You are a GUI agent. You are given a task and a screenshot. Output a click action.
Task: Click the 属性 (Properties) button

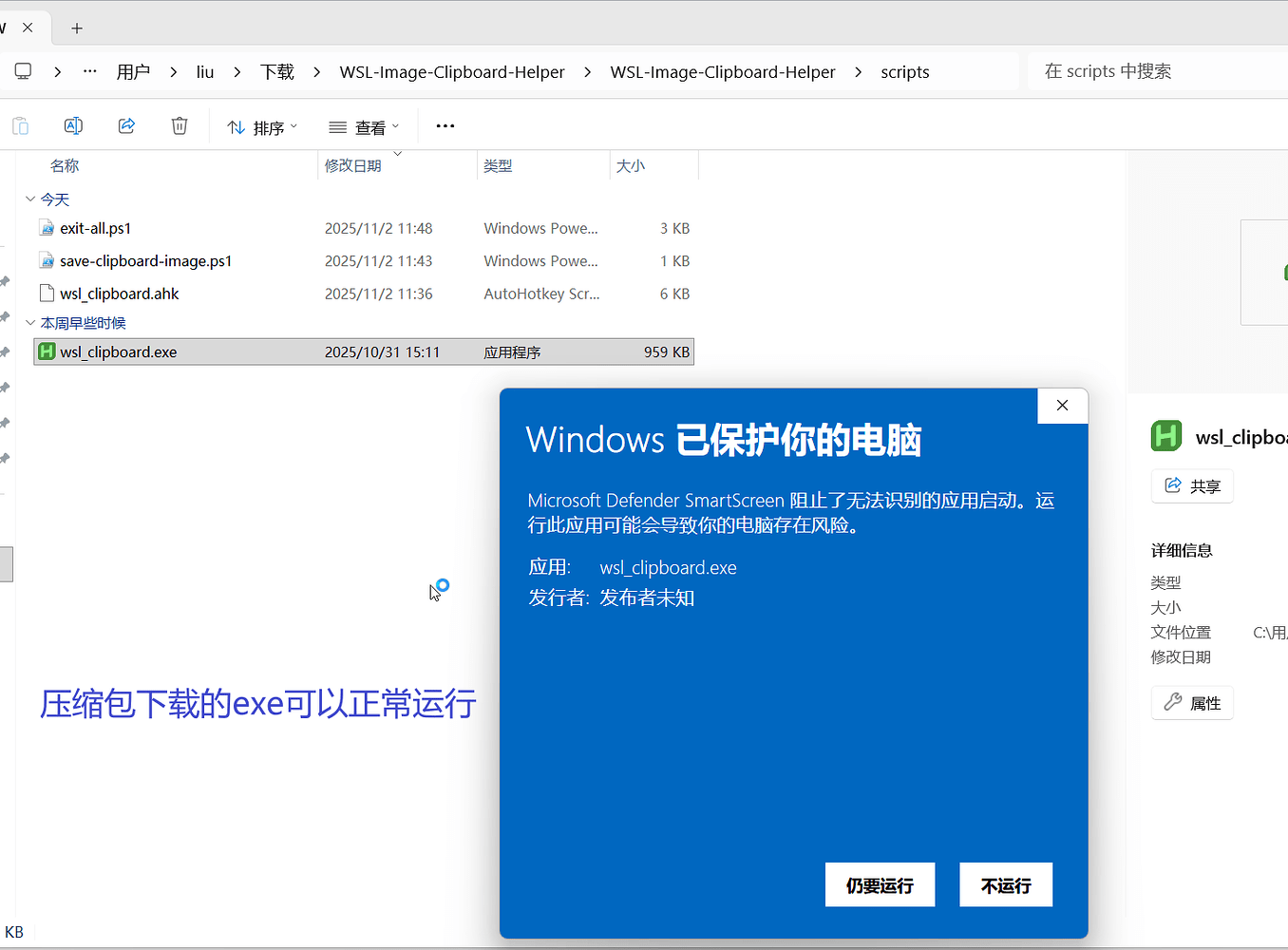click(1192, 703)
